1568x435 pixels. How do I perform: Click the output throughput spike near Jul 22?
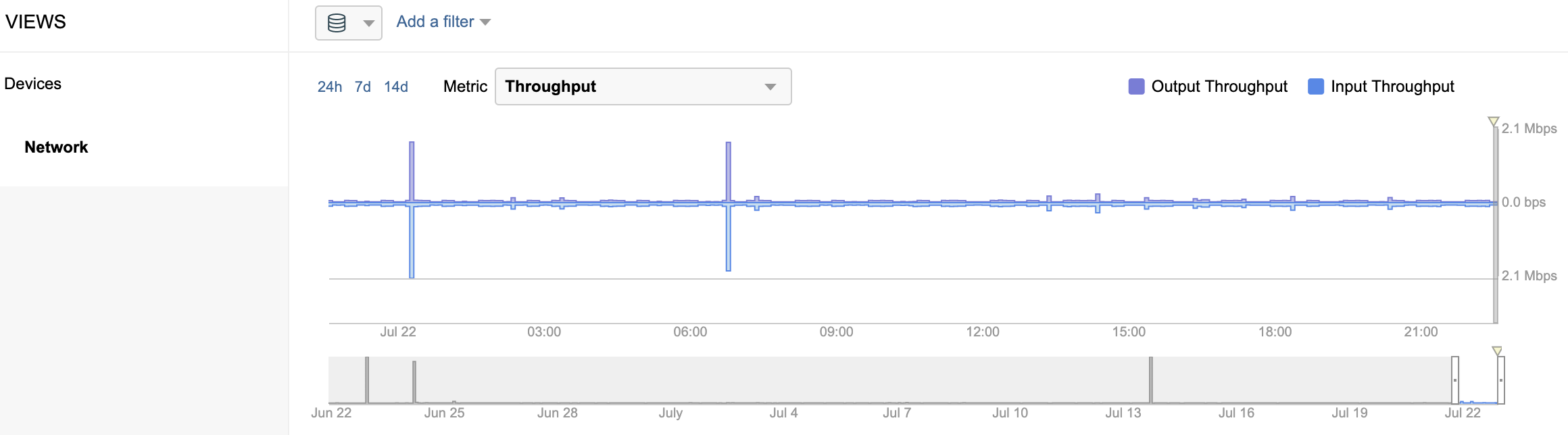pyautogui.click(x=412, y=171)
